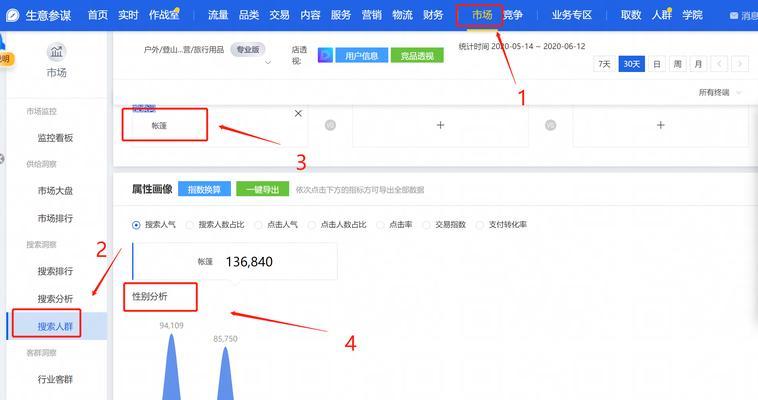Add second comparison keyword with plus
The height and width of the screenshot is (400, 758).
440,125
